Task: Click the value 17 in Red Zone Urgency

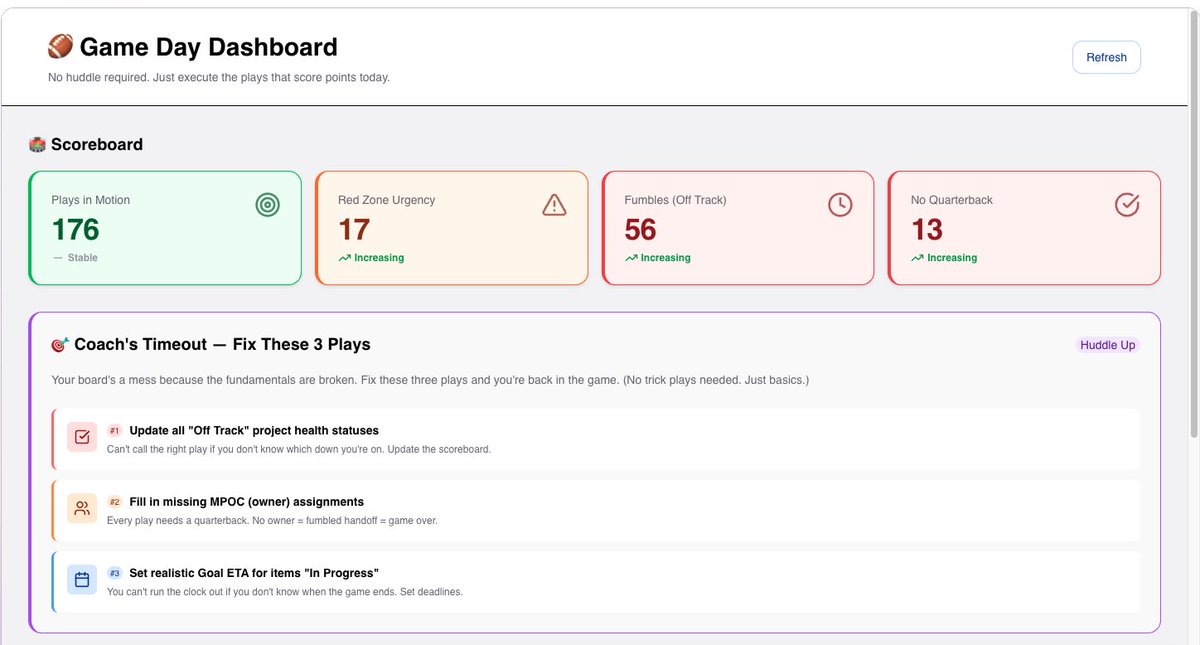Action: click(x=354, y=230)
